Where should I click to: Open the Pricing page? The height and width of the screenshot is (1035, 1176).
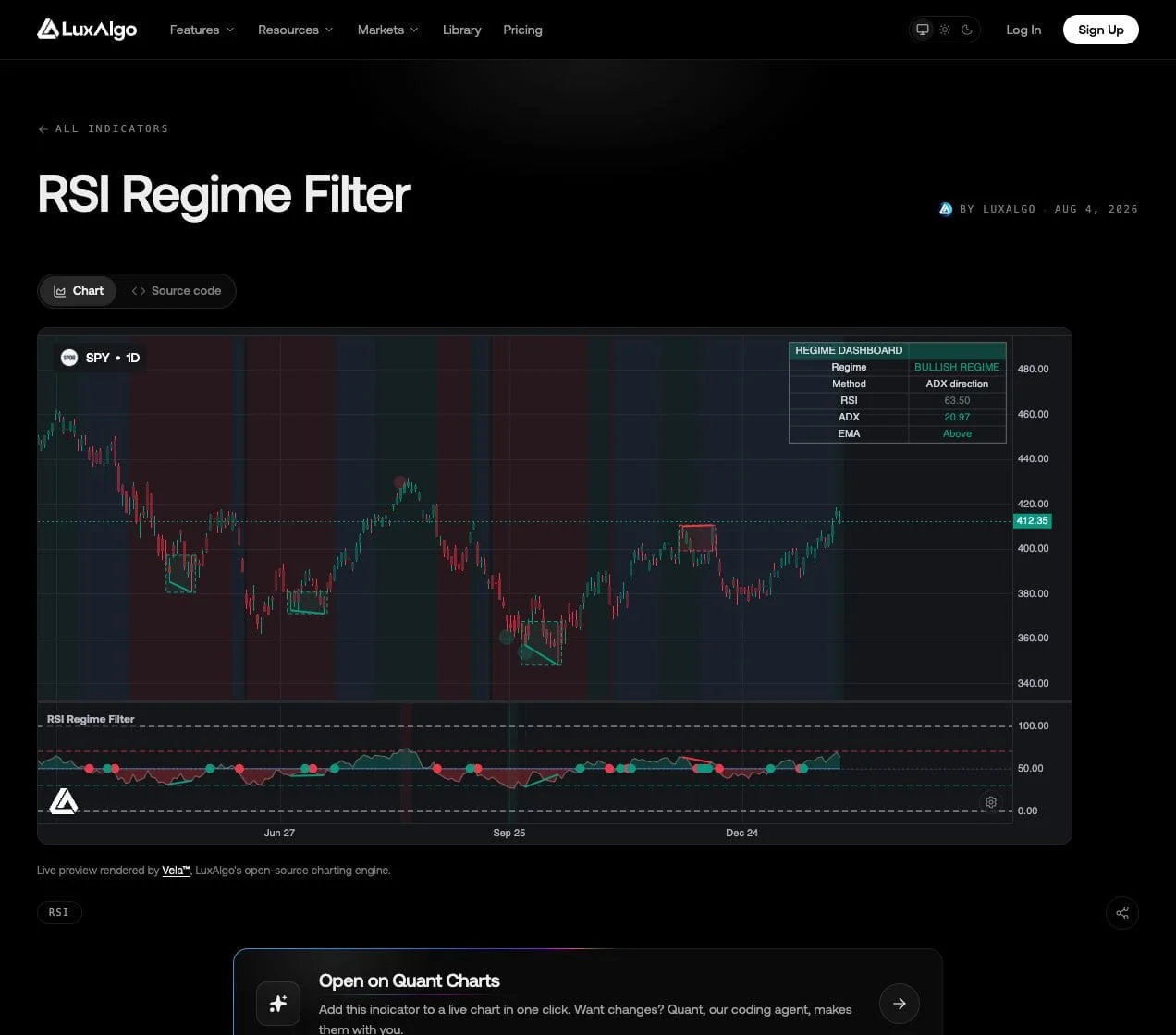522,30
